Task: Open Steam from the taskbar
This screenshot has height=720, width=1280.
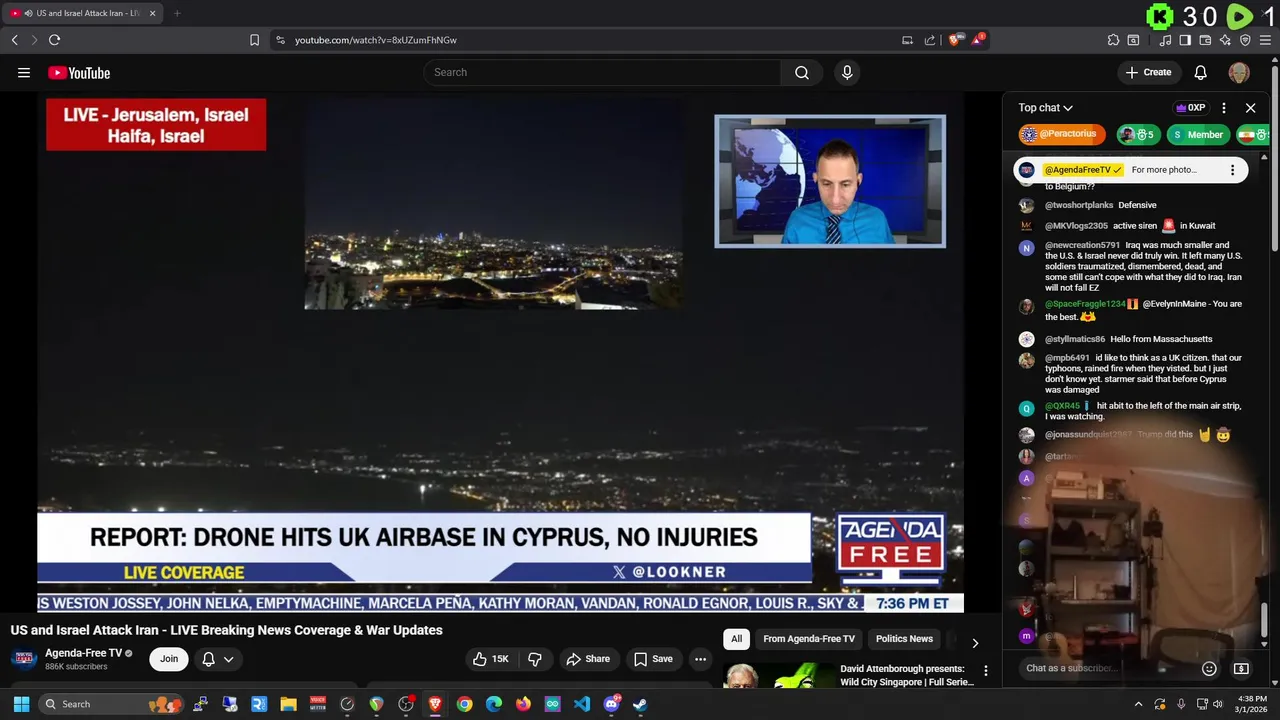Action: coord(640,704)
